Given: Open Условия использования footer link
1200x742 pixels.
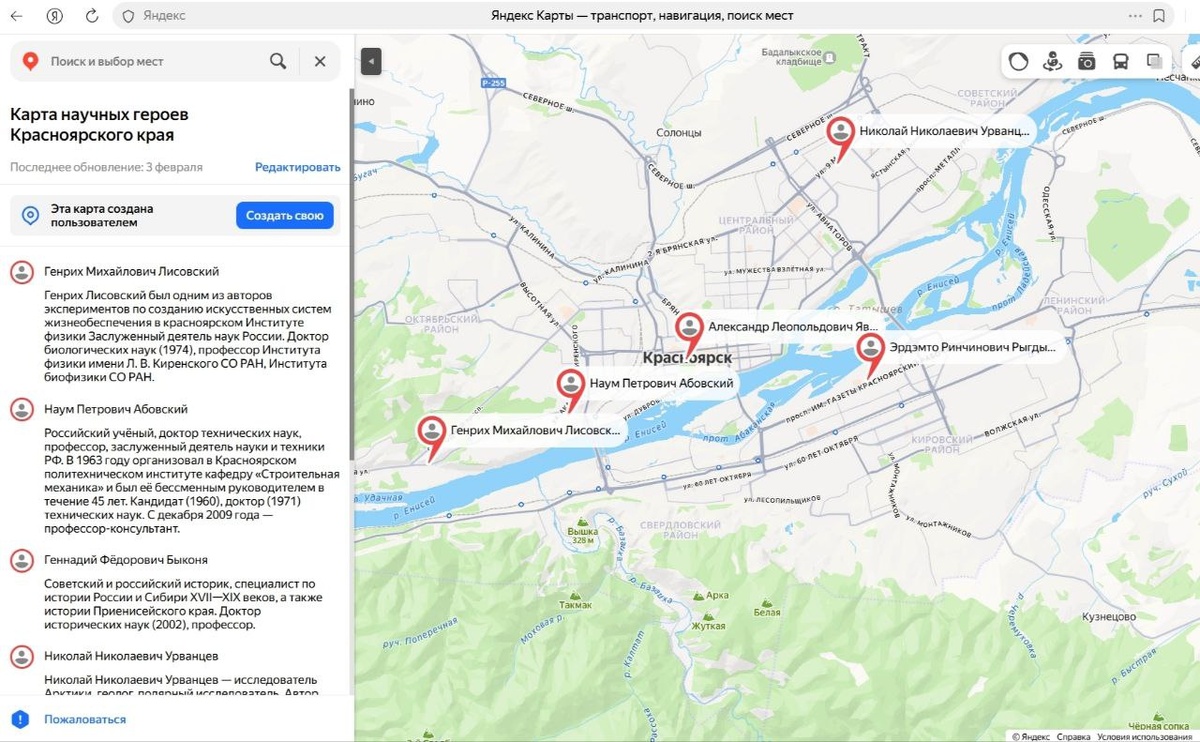Looking at the screenshot, I should pyautogui.click(x=1144, y=737).
